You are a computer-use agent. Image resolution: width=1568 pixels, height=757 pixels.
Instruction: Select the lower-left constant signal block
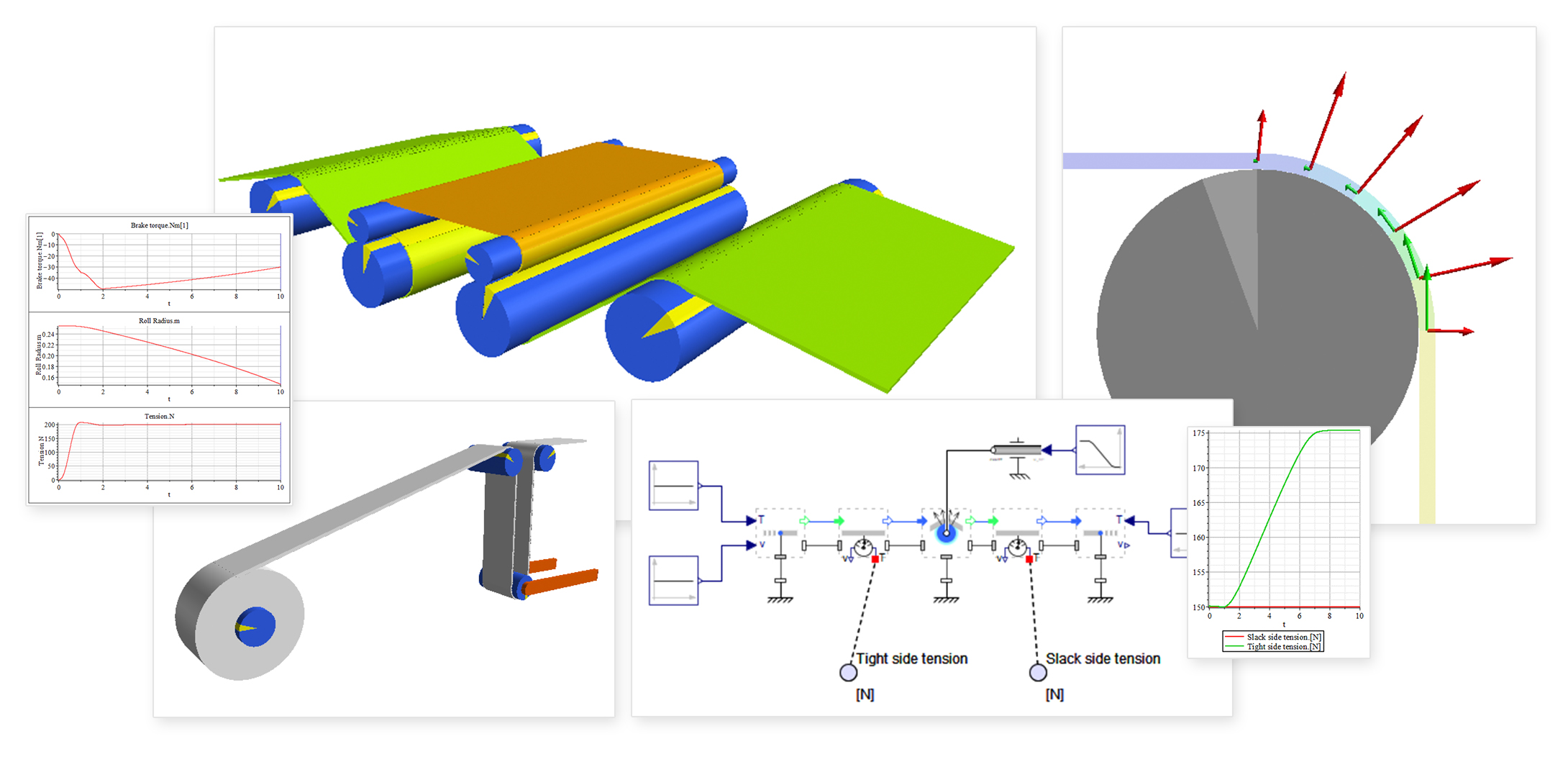[x=673, y=580]
